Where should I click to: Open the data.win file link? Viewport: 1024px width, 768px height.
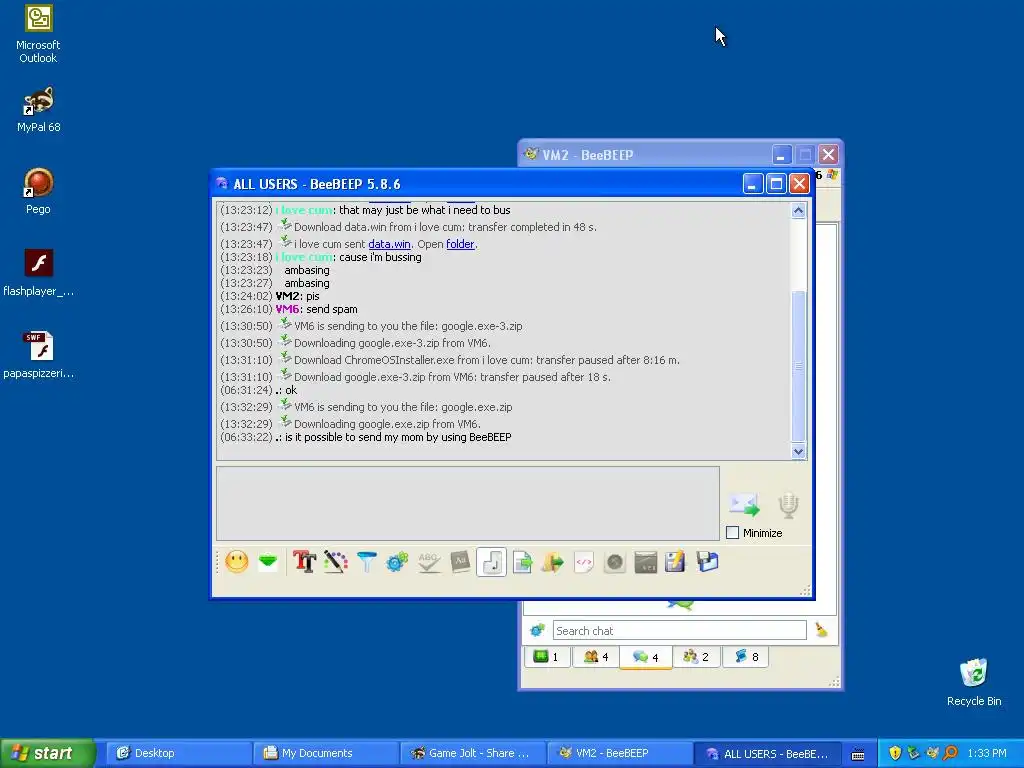coord(389,244)
